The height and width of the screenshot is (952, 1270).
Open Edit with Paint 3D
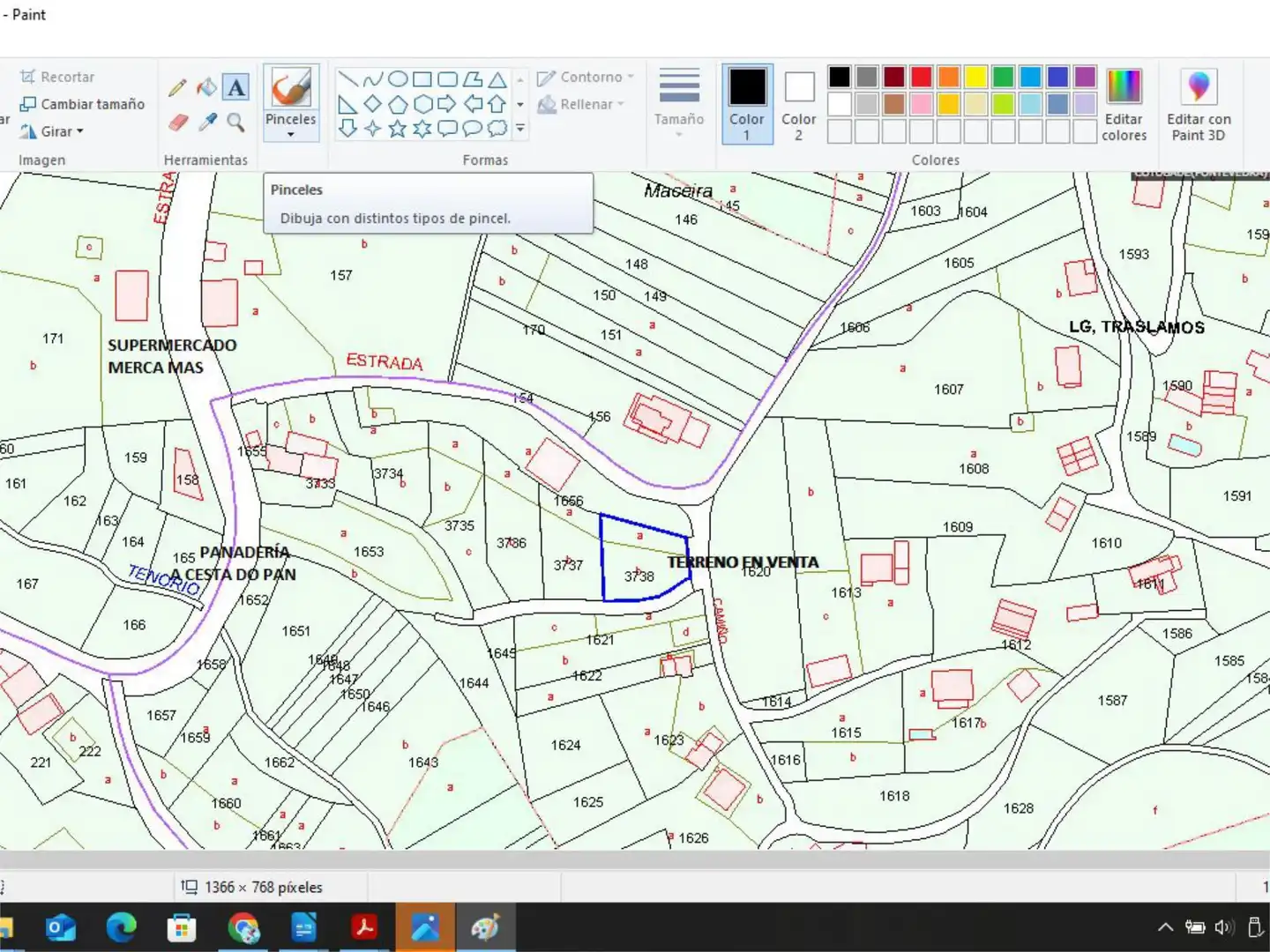point(1199,105)
